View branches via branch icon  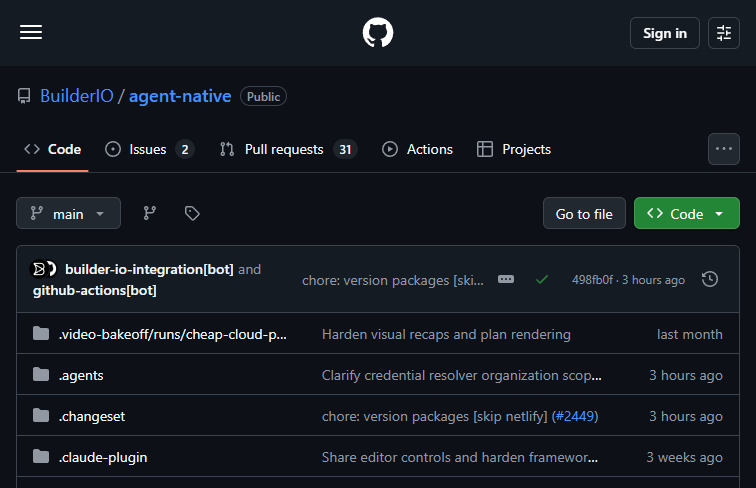pyautogui.click(x=149, y=213)
